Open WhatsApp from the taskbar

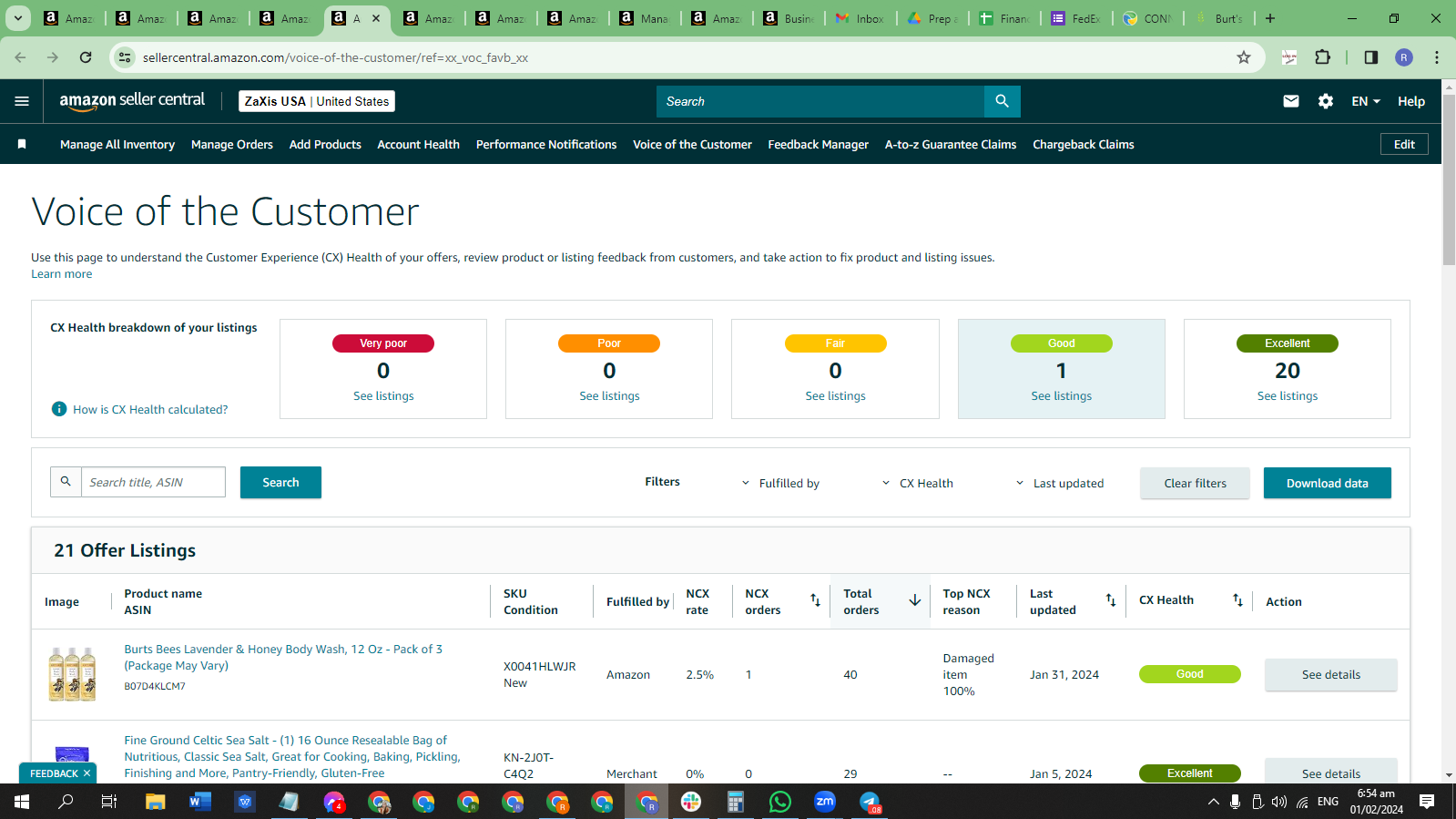pos(780,802)
